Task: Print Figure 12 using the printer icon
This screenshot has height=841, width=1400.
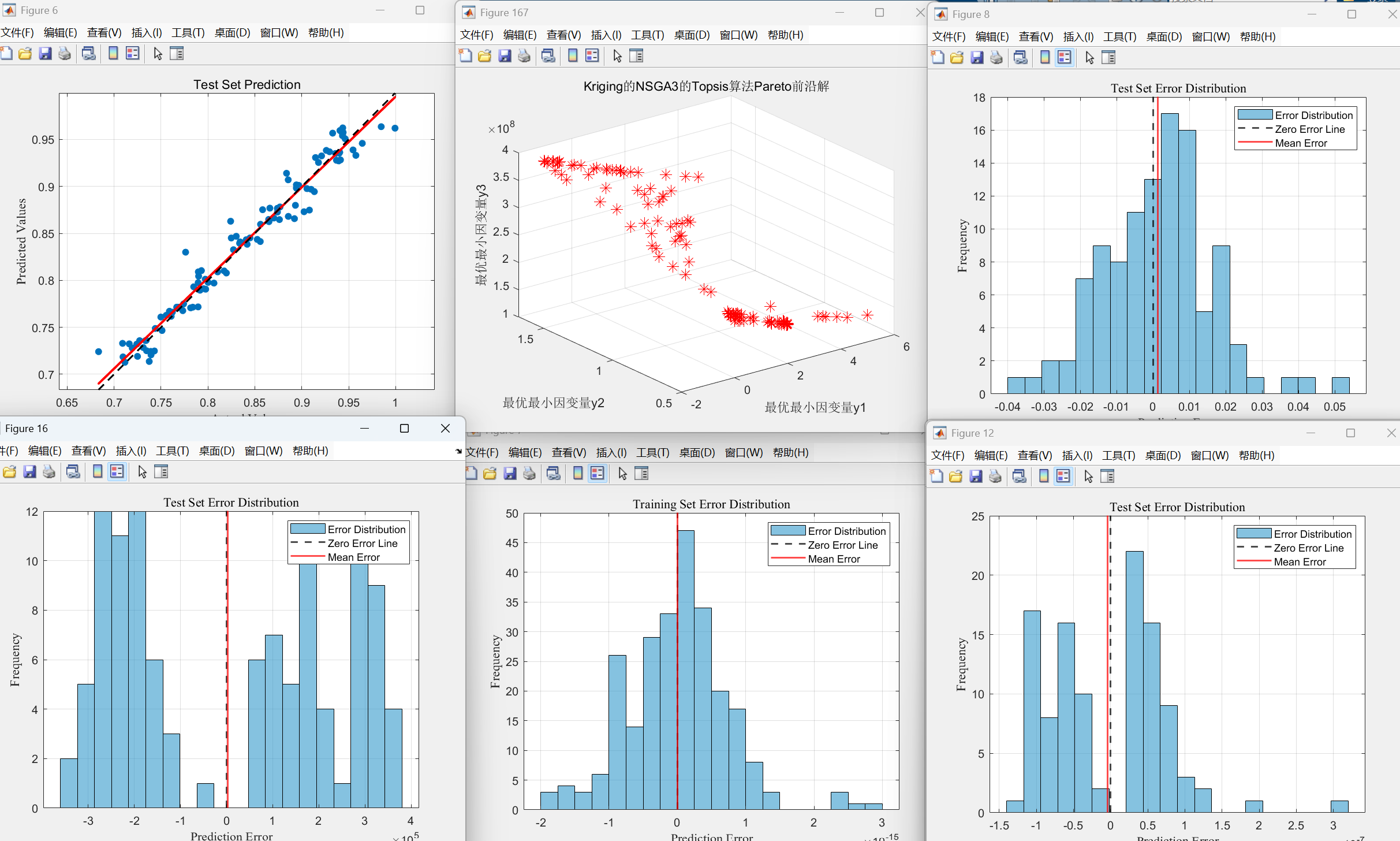Action: pos(995,477)
